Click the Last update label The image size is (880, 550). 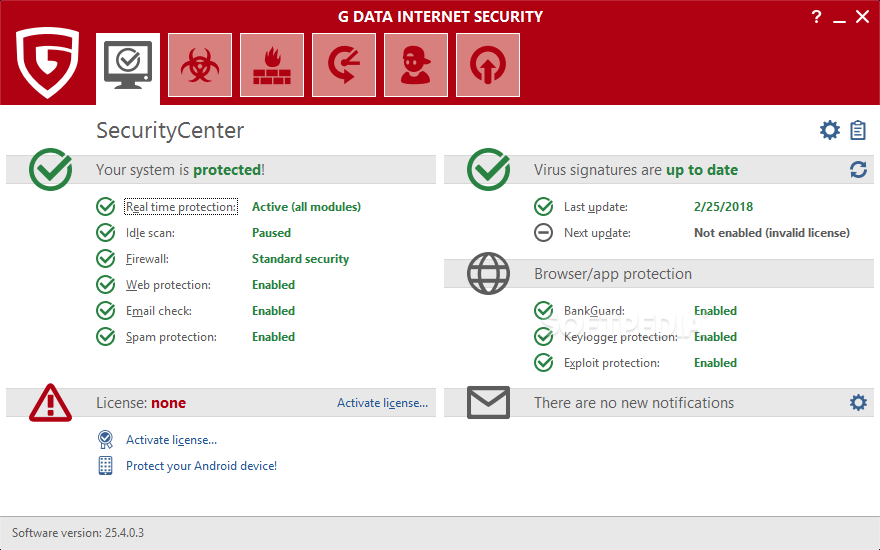[596, 207]
